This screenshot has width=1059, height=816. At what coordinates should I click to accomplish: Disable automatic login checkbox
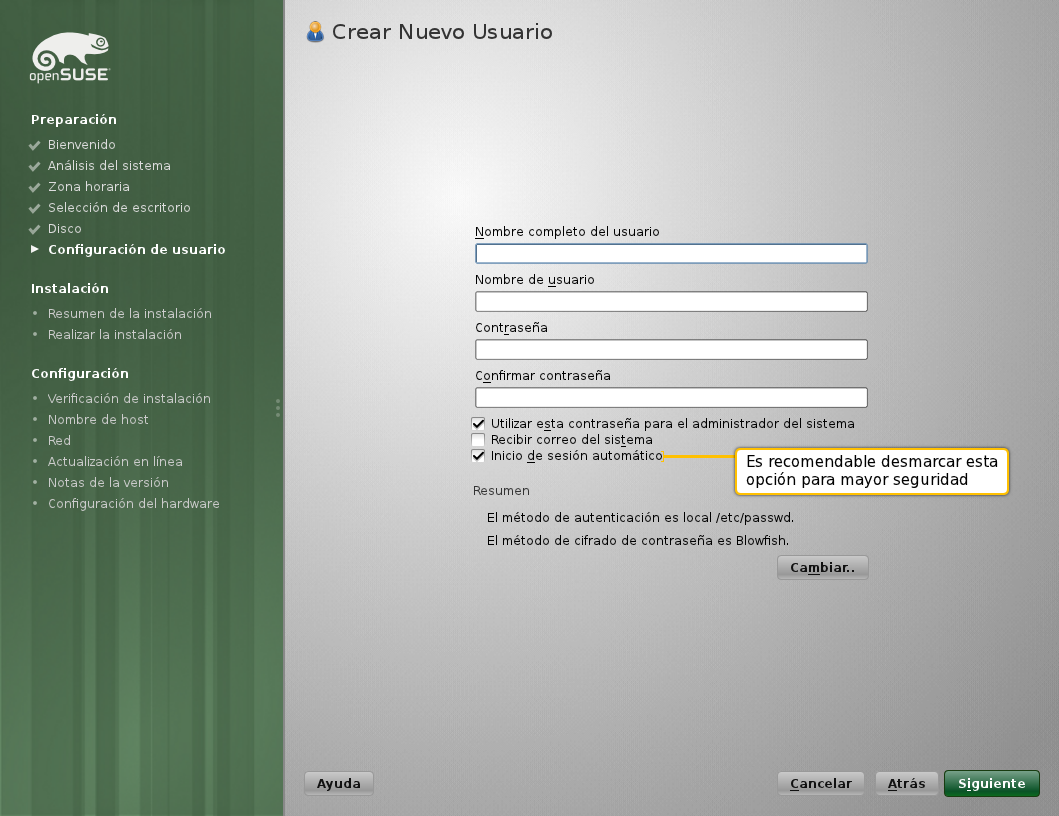479,456
